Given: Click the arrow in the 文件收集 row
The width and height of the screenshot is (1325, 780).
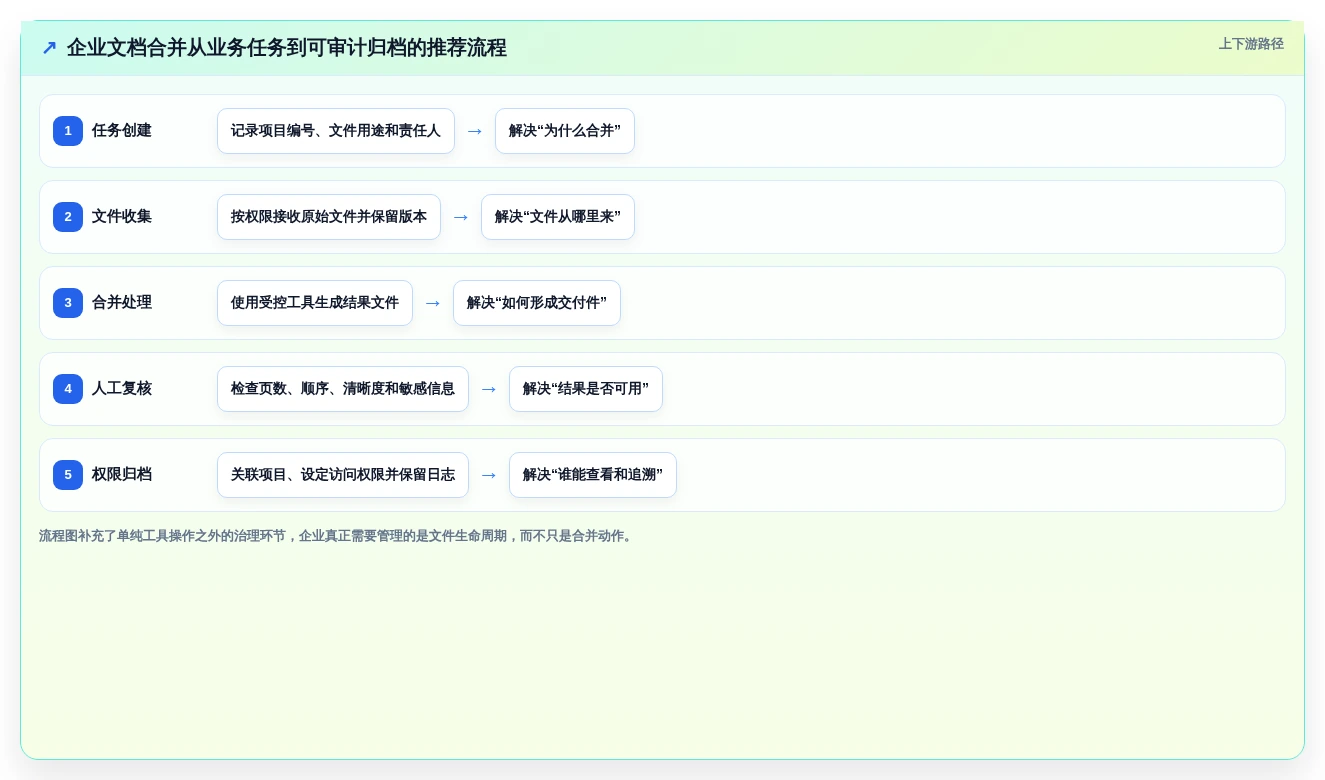Looking at the screenshot, I should point(461,217).
